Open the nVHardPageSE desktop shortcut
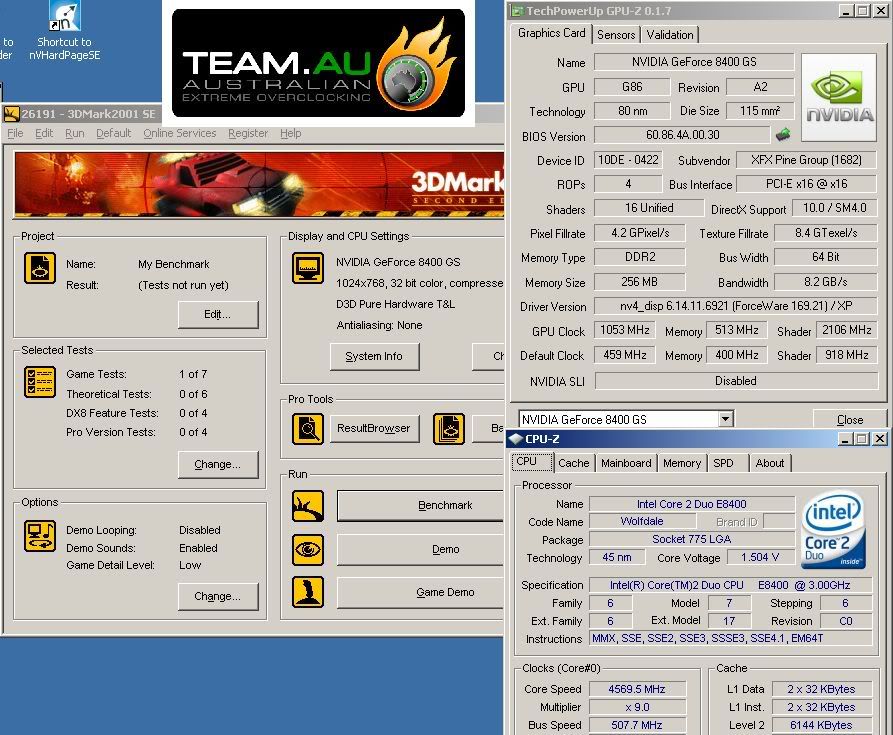Viewport: 893px width, 735px height. tap(64, 31)
